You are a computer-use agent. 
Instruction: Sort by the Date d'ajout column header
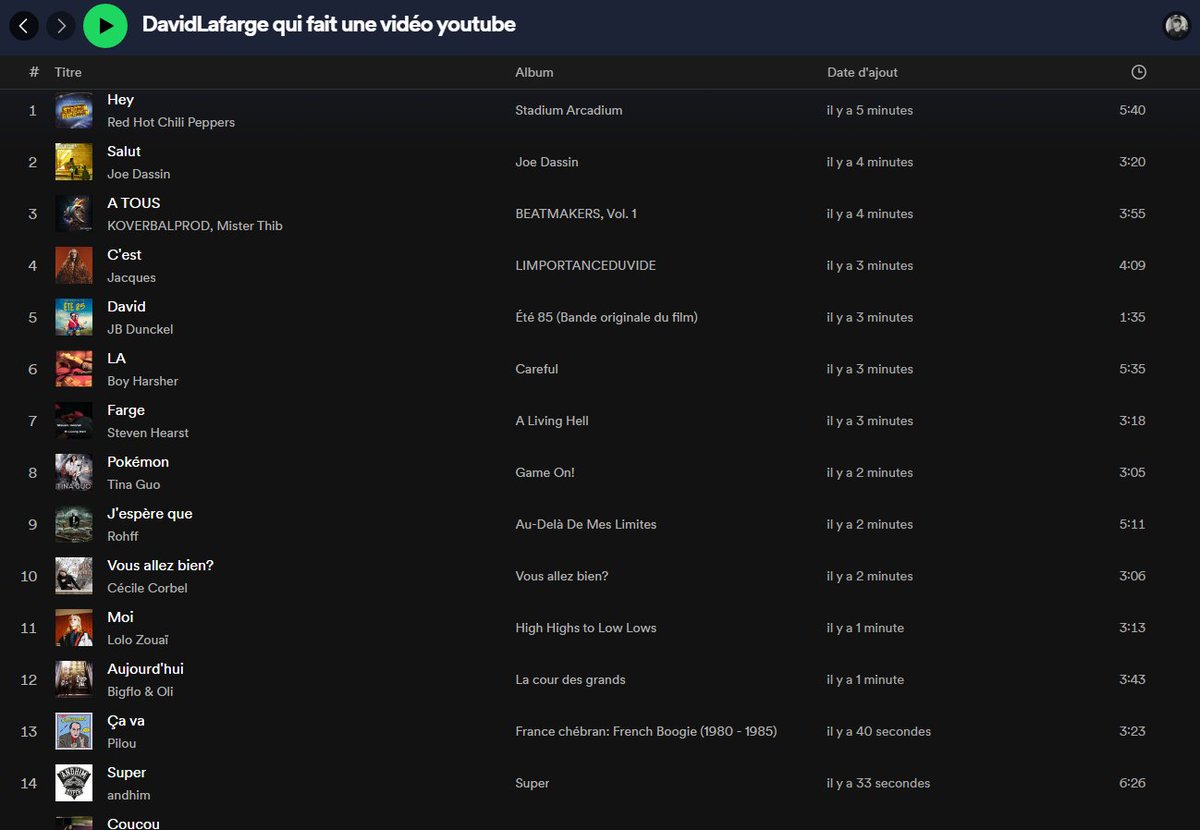point(862,72)
